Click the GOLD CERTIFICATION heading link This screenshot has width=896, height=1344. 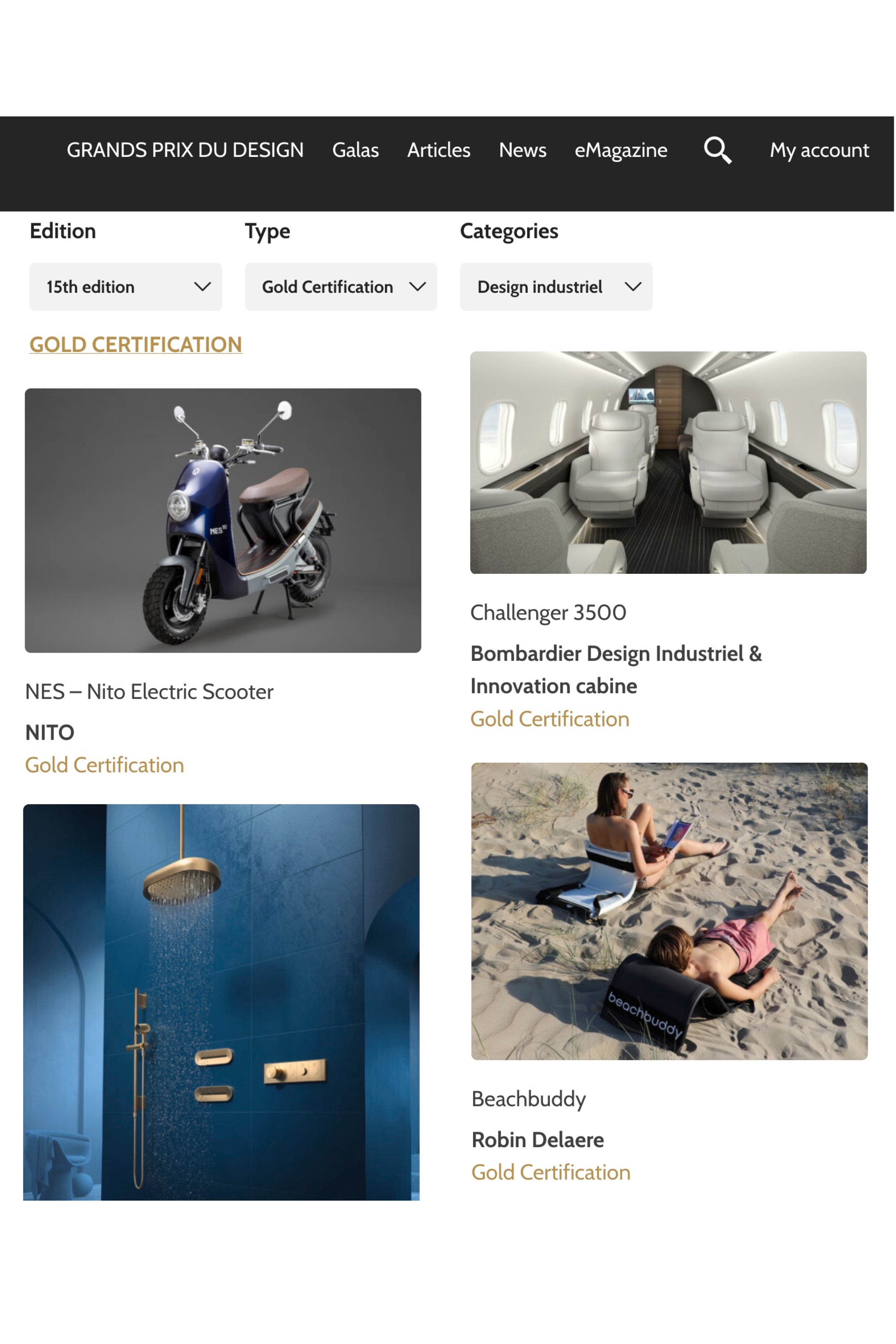pos(136,344)
